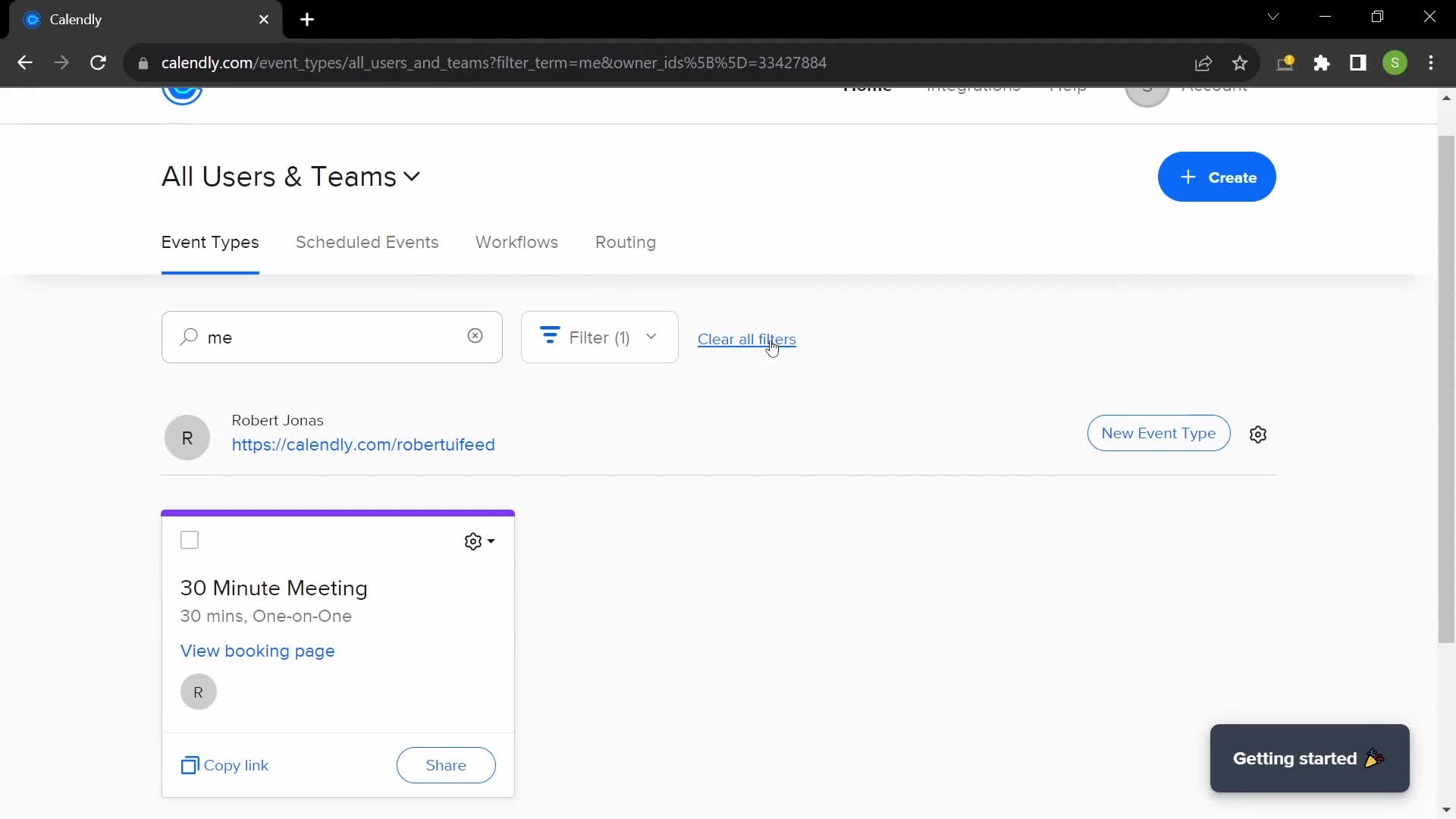Open the Routing tab
Image resolution: width=1456 pixels, height=819 pixels.
pos(626,243)
